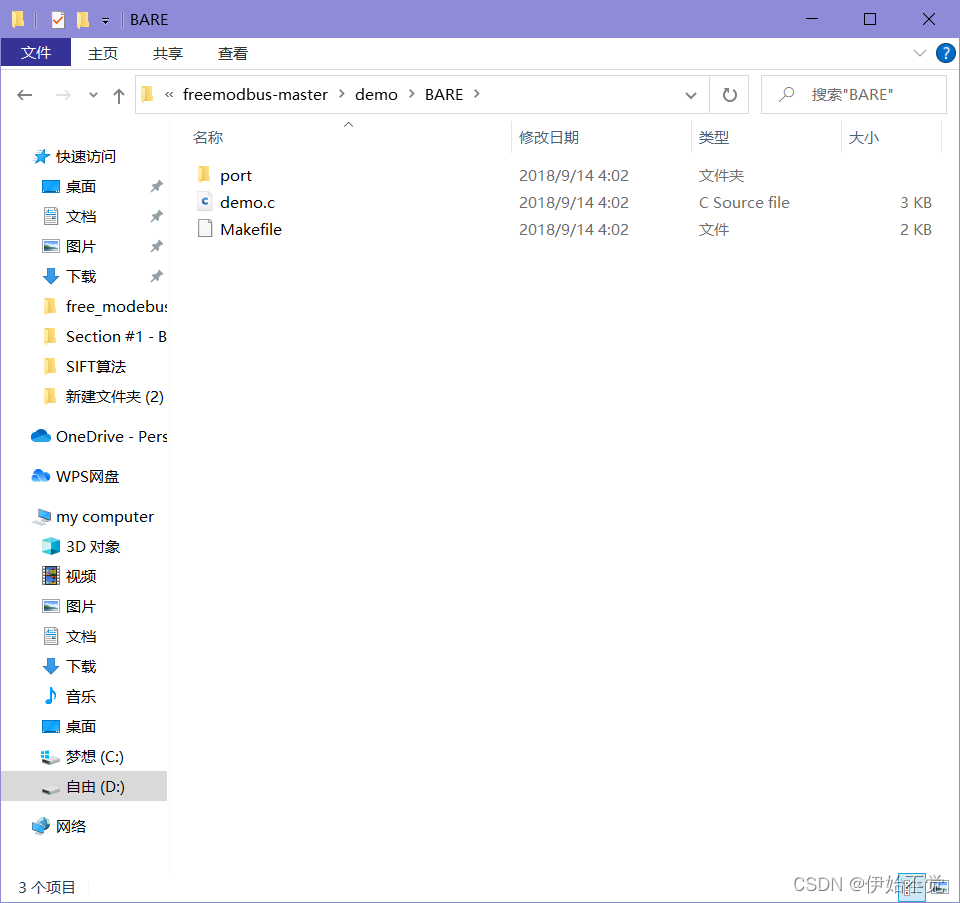Open the 文件 menu
This screenshot has width=960, height=903.
pyautogui.click(x=36, y=53)
